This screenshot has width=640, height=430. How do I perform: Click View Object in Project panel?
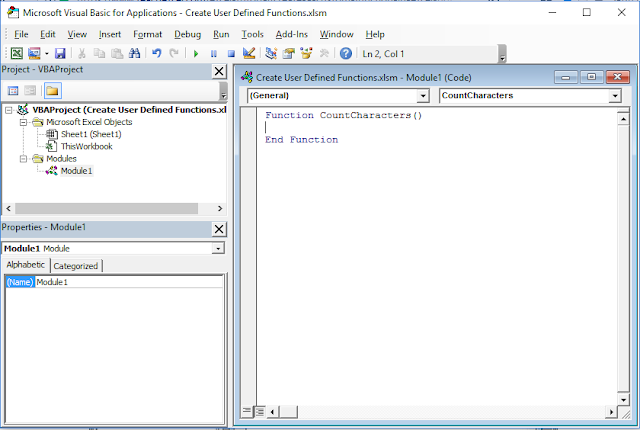30,91
